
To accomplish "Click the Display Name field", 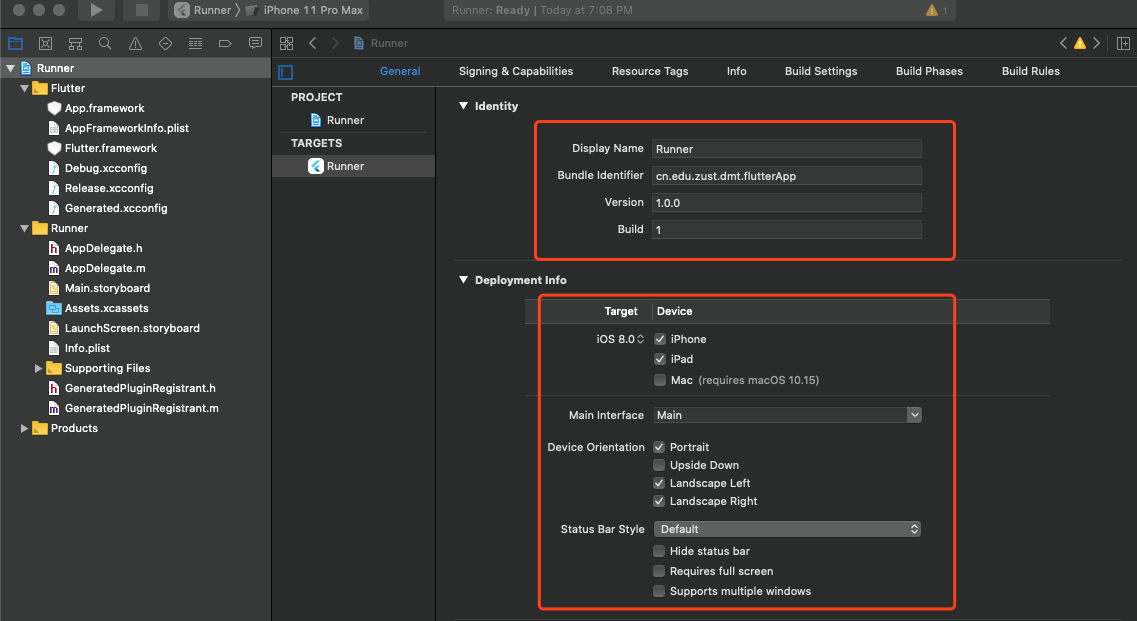I will click(x=787, y=149).
